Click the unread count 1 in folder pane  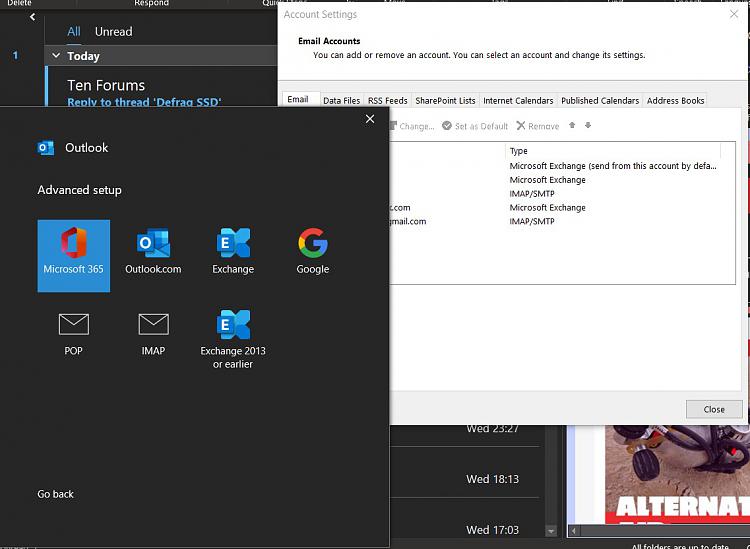pos(15,55)
